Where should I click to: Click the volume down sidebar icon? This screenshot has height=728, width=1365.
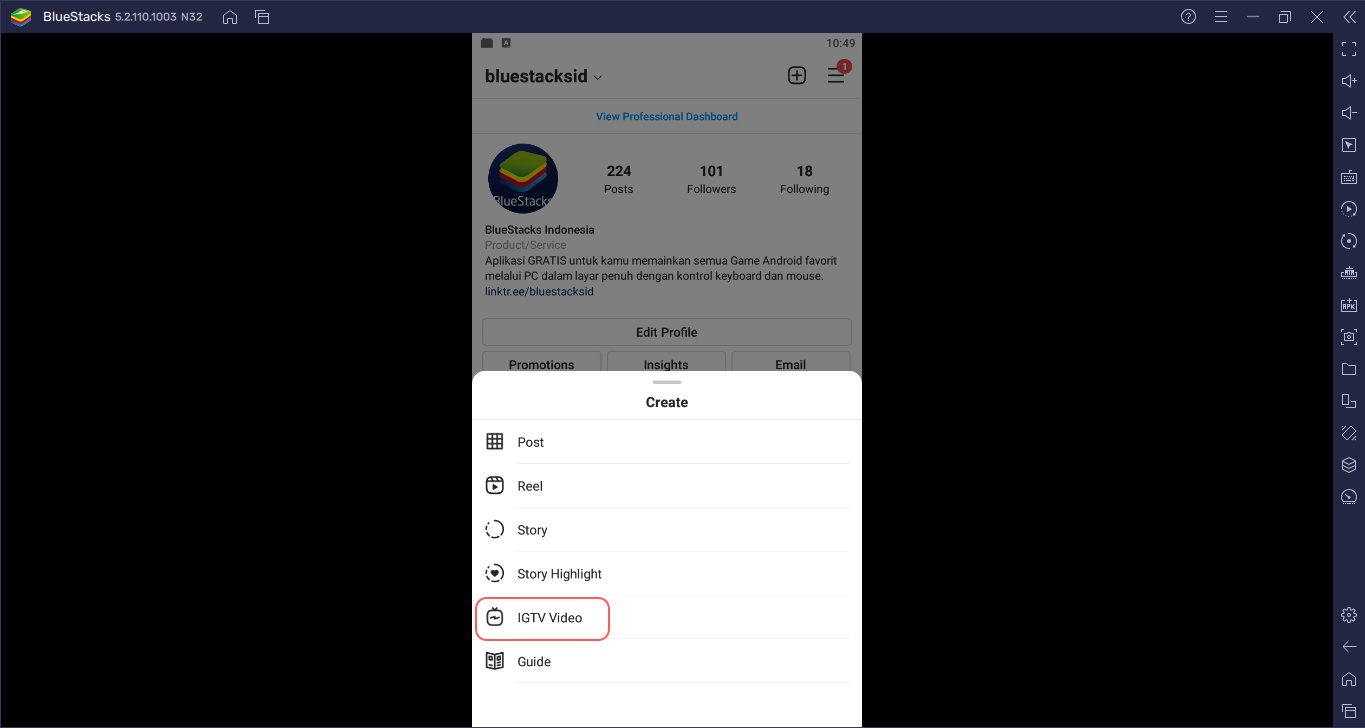[x=1349, y=113]
